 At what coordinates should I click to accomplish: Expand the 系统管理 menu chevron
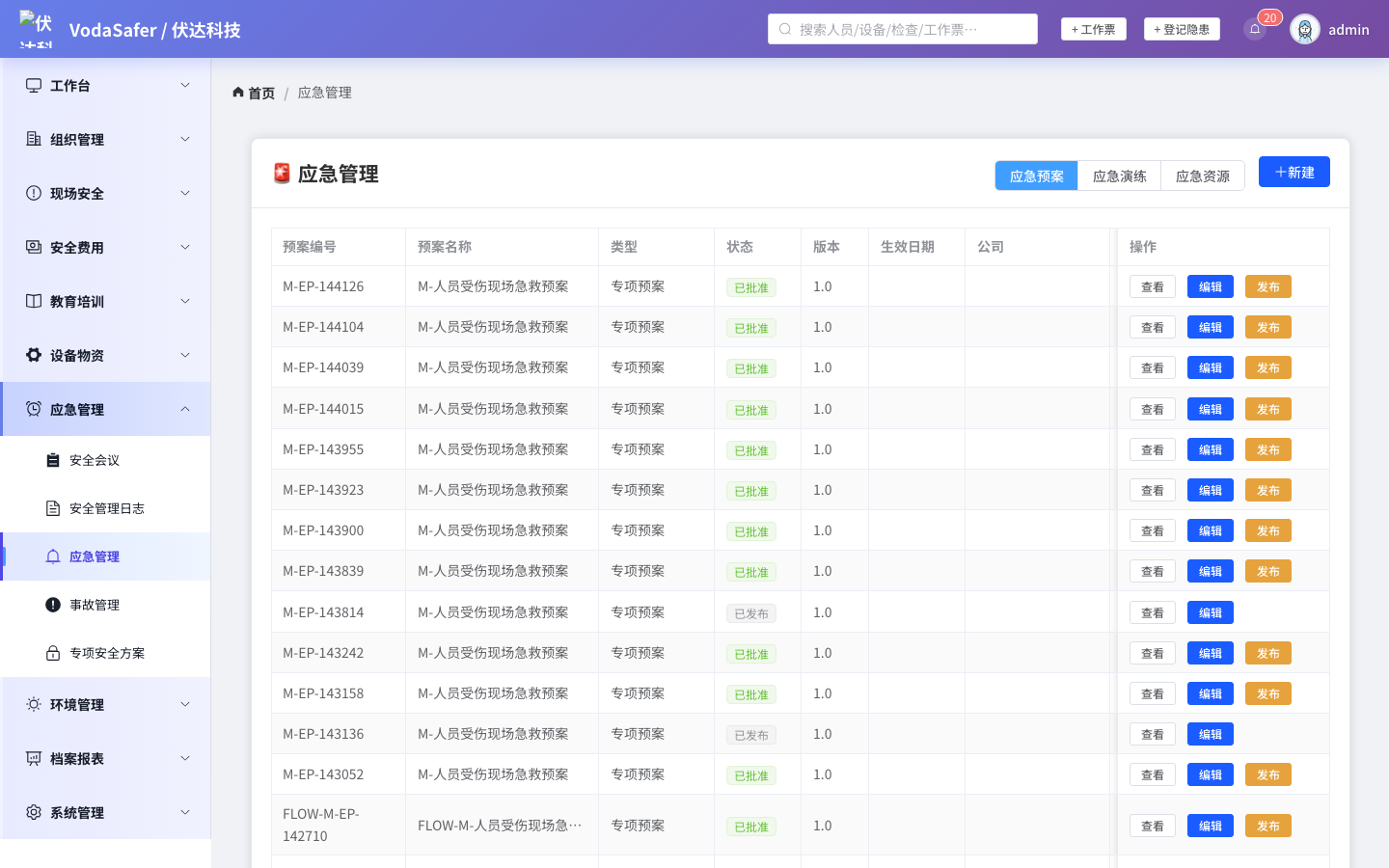185,812
